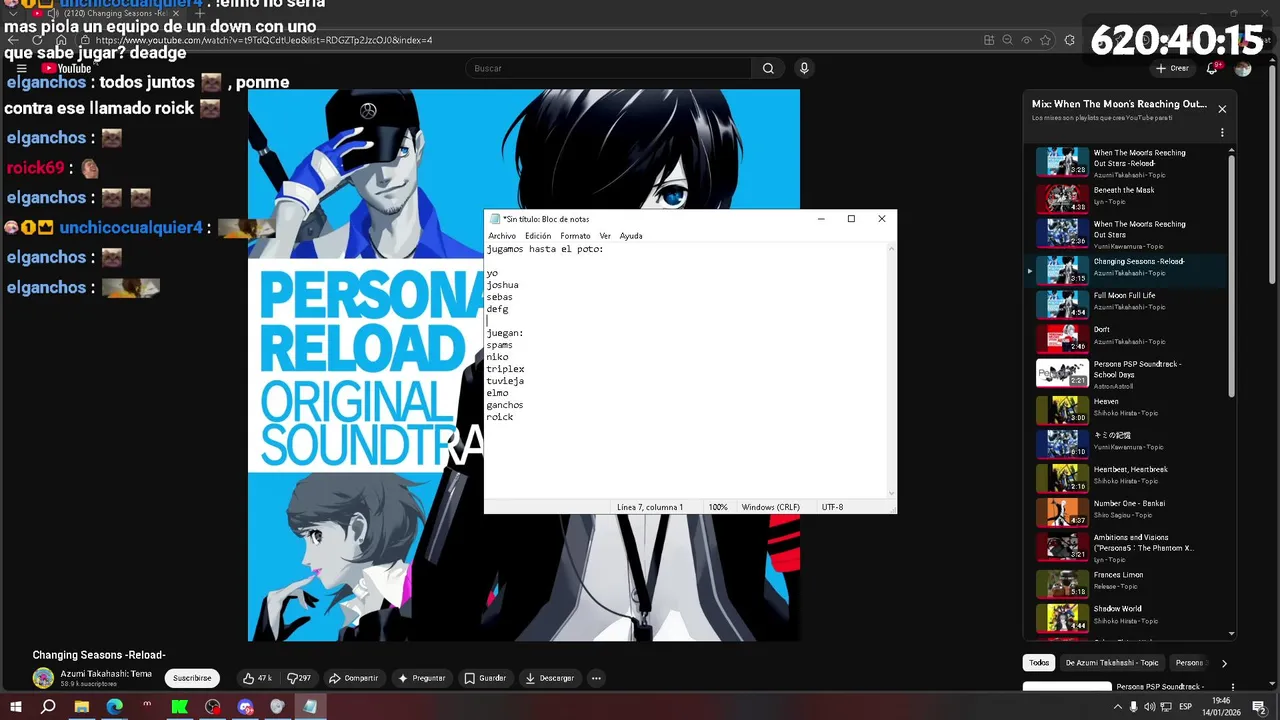The height and width of the screenshot is (720, 1280).
Task: Open Azumi Takahashi channel avatar
Action: click(x=43, y=678)
